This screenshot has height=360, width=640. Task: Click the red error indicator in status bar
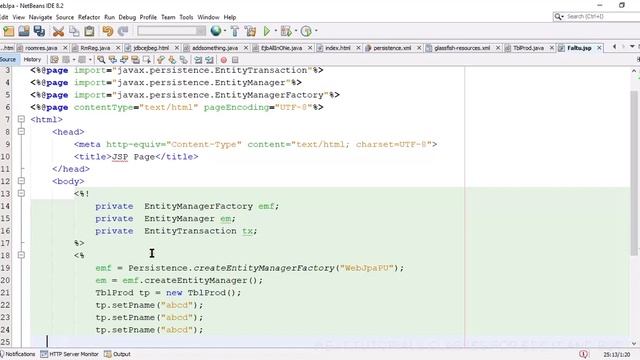(x=584, y=354)
